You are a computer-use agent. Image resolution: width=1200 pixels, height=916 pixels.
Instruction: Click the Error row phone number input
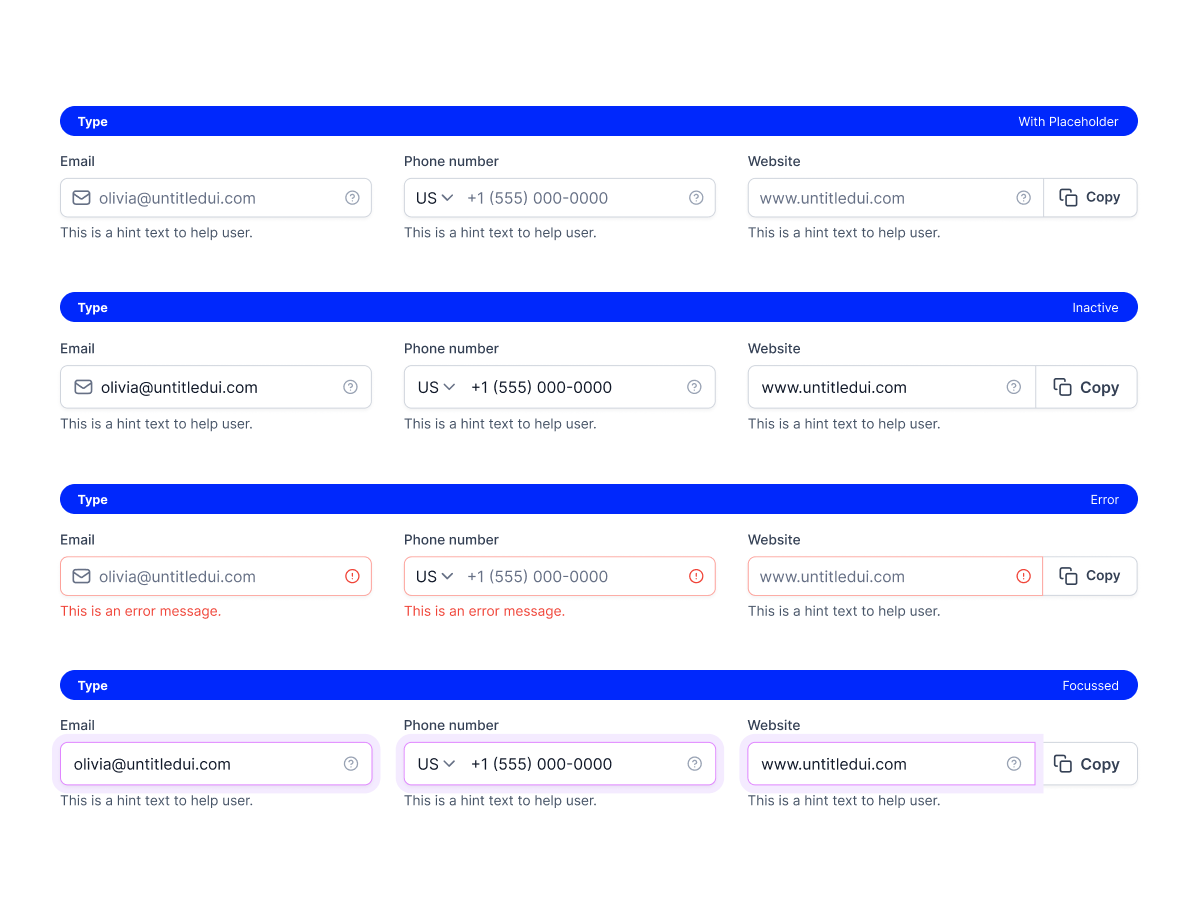click(x=560, y=576)
